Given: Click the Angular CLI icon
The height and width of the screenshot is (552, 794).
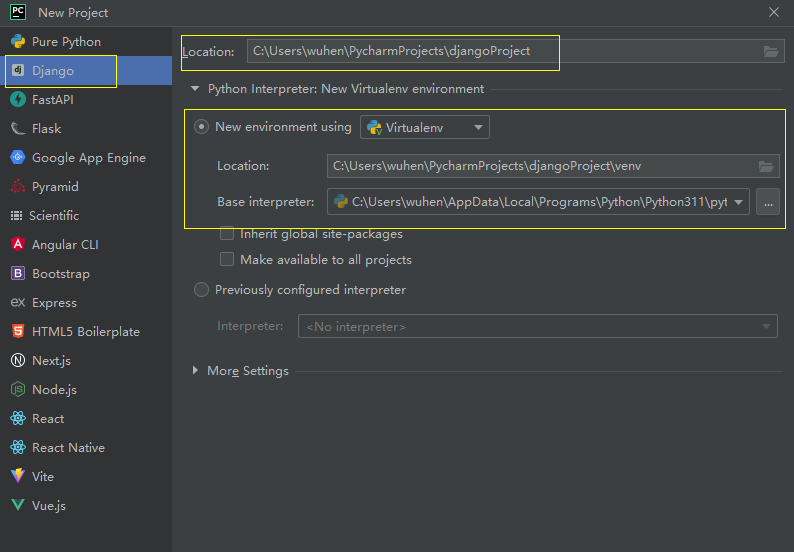Looking at the screenshot, I should (17, 245).
